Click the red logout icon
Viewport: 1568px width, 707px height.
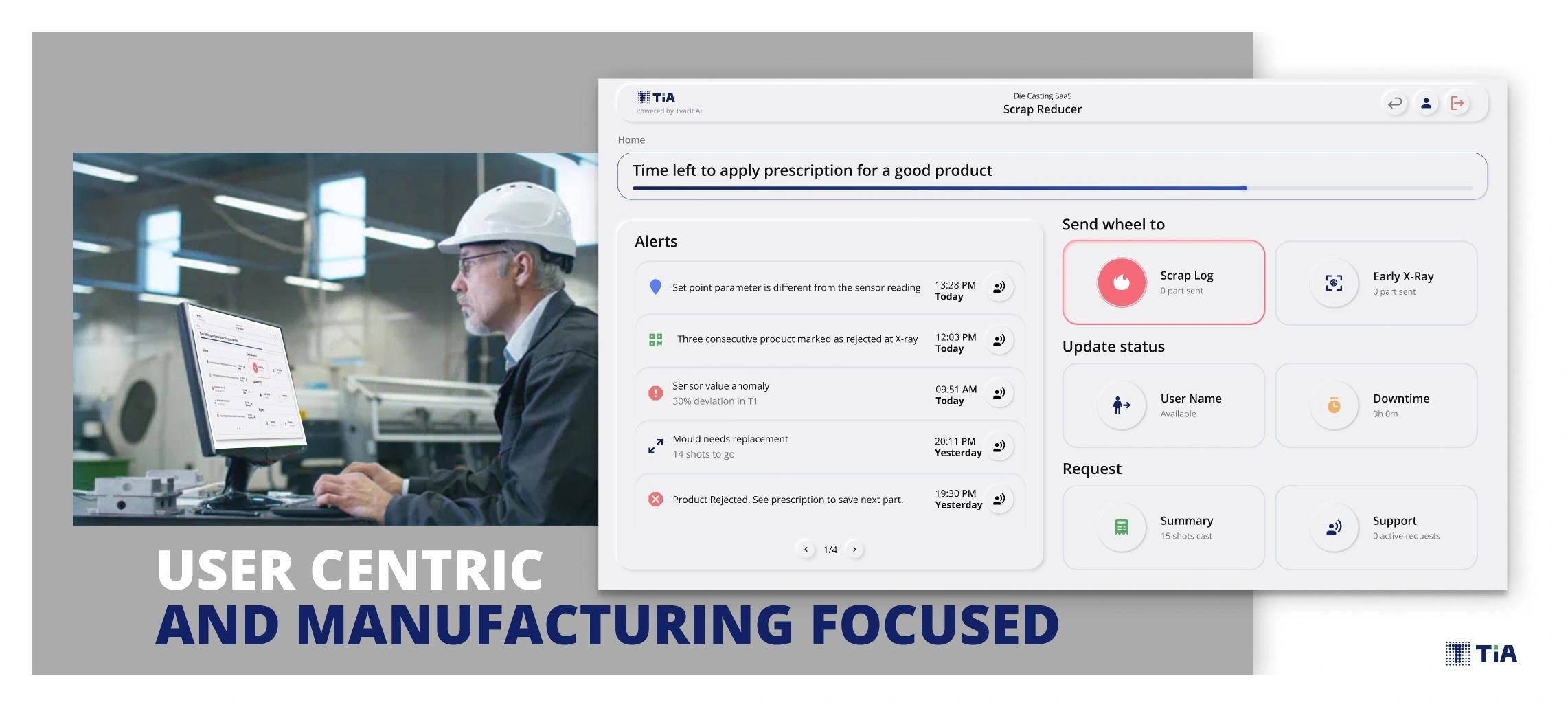click(x=1457, y=103)
